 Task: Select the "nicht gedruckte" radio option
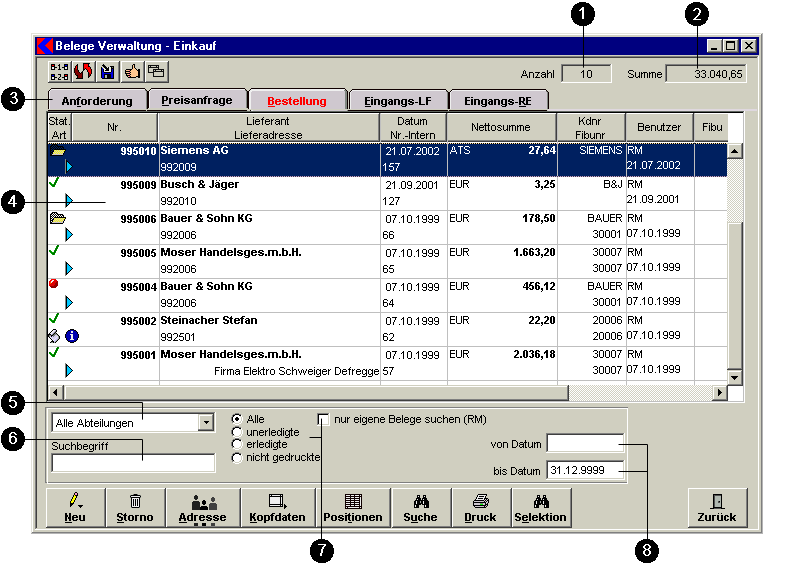(x=237, y=458)
